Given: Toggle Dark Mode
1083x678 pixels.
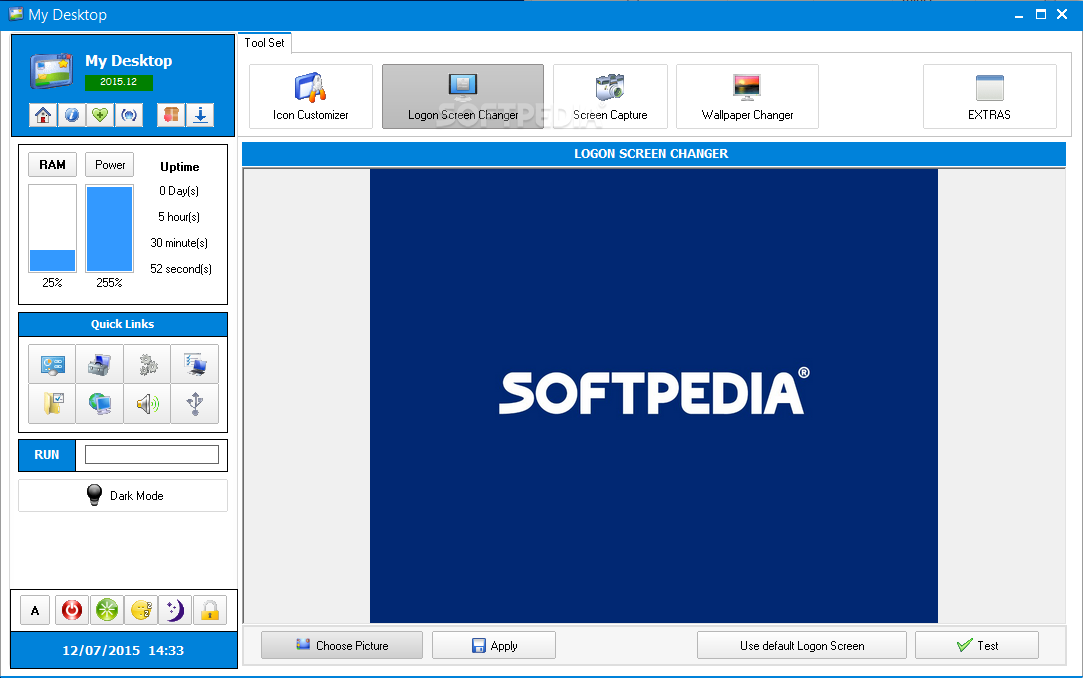Looking at the screenshot, I should pyautogui.click(x=123, y=496).
